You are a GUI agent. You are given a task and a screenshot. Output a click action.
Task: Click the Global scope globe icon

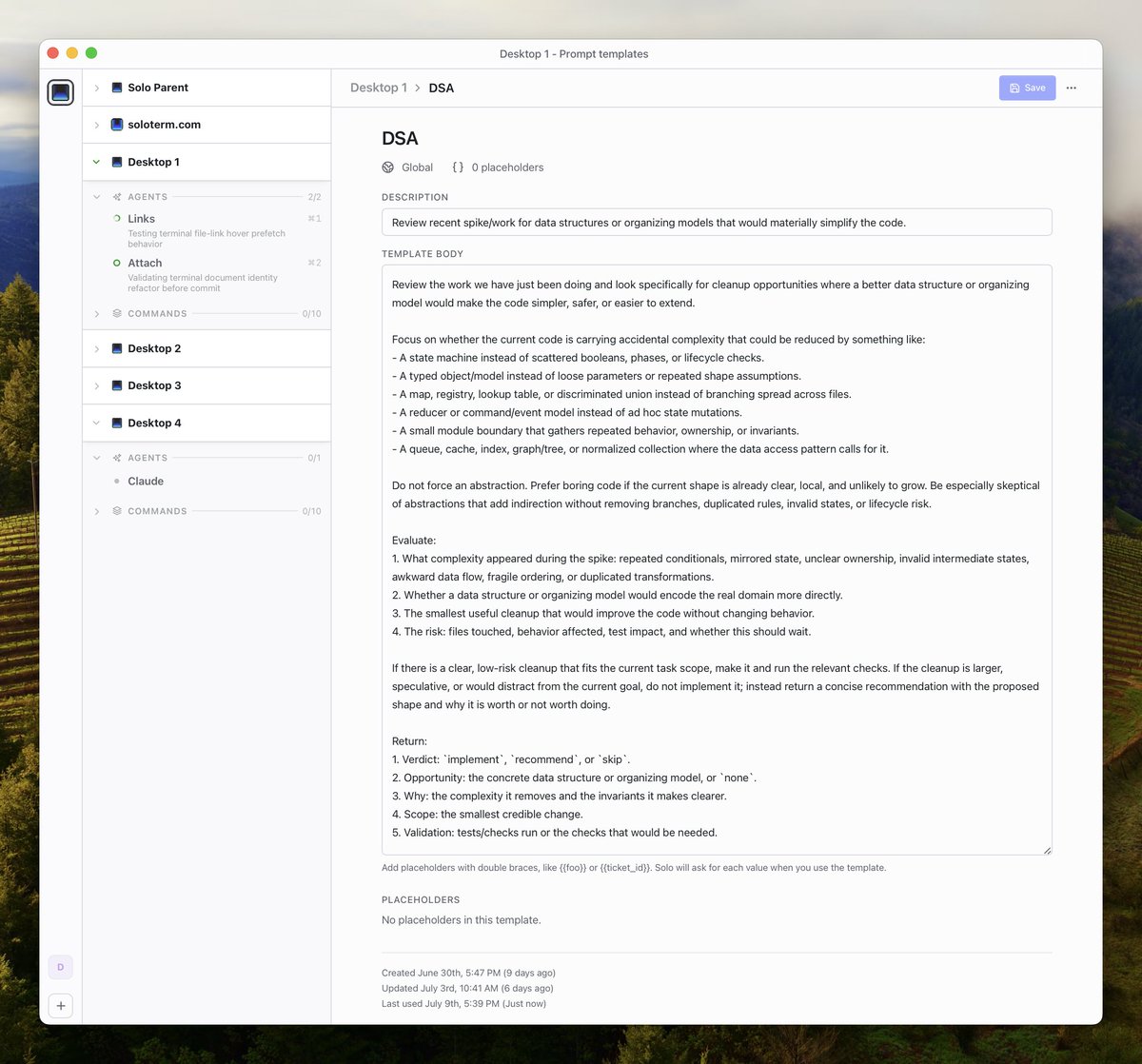[x=388, y=167]
